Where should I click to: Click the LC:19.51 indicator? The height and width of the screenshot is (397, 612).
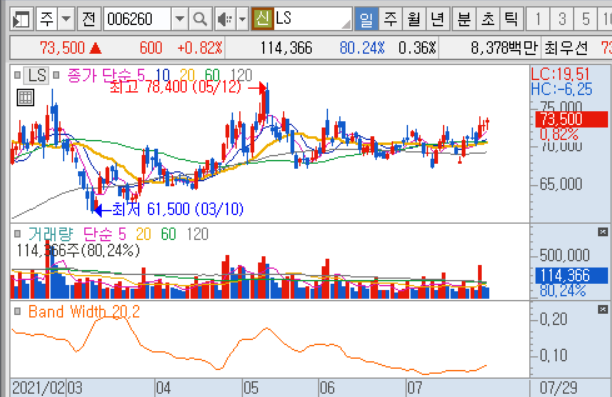(560, 74)
